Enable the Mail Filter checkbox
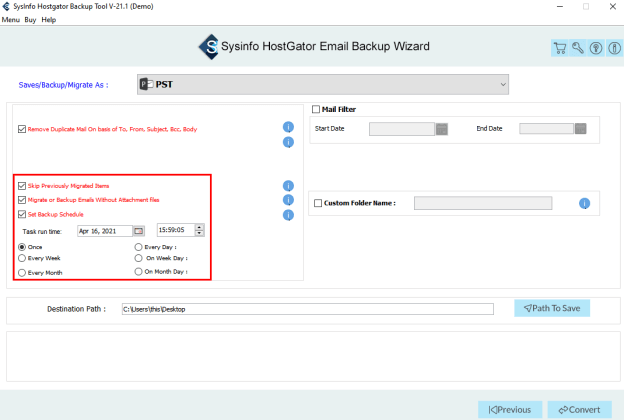Viewport: 624px width, 420px height. coord(316,109)
